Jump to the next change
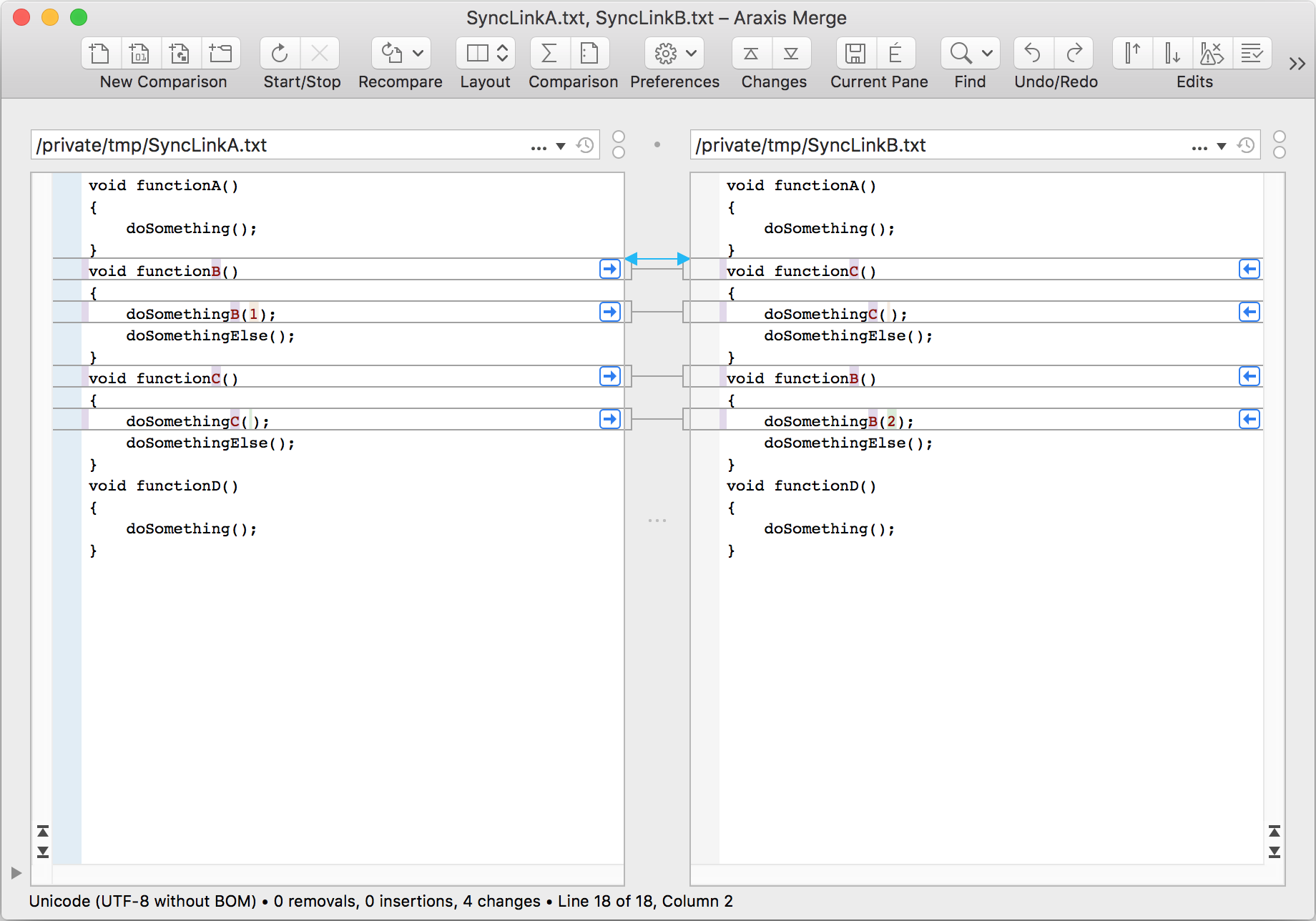This screenshot has height=921, width=1316. pyautogui.click(x=791, y=53)
